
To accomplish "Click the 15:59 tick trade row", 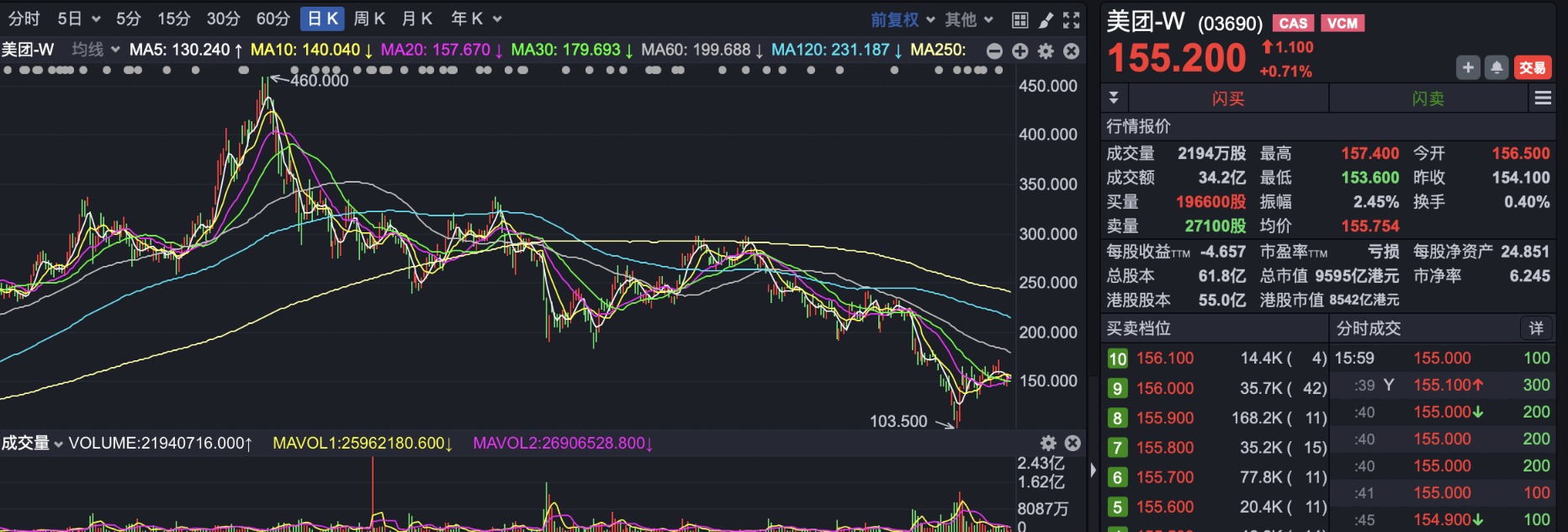I will tap(1444, 359).
